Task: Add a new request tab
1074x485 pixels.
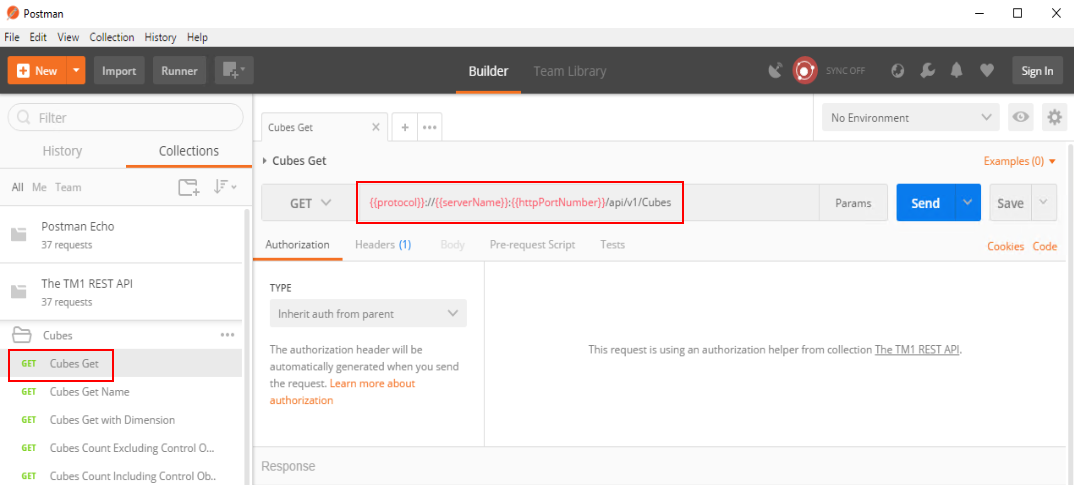Action: click(x=405, y=127)
